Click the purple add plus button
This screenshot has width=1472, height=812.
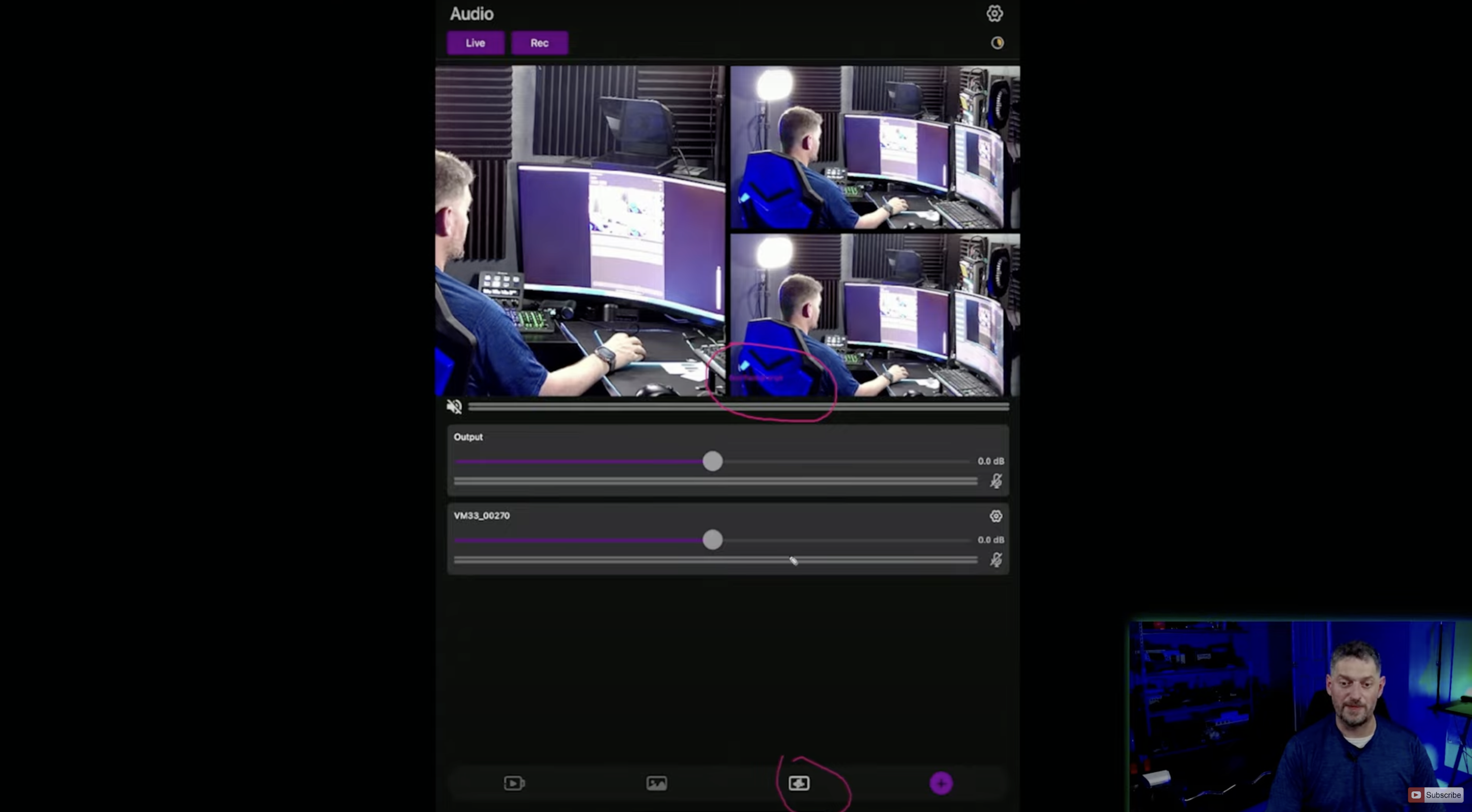(x=941, y=784)
